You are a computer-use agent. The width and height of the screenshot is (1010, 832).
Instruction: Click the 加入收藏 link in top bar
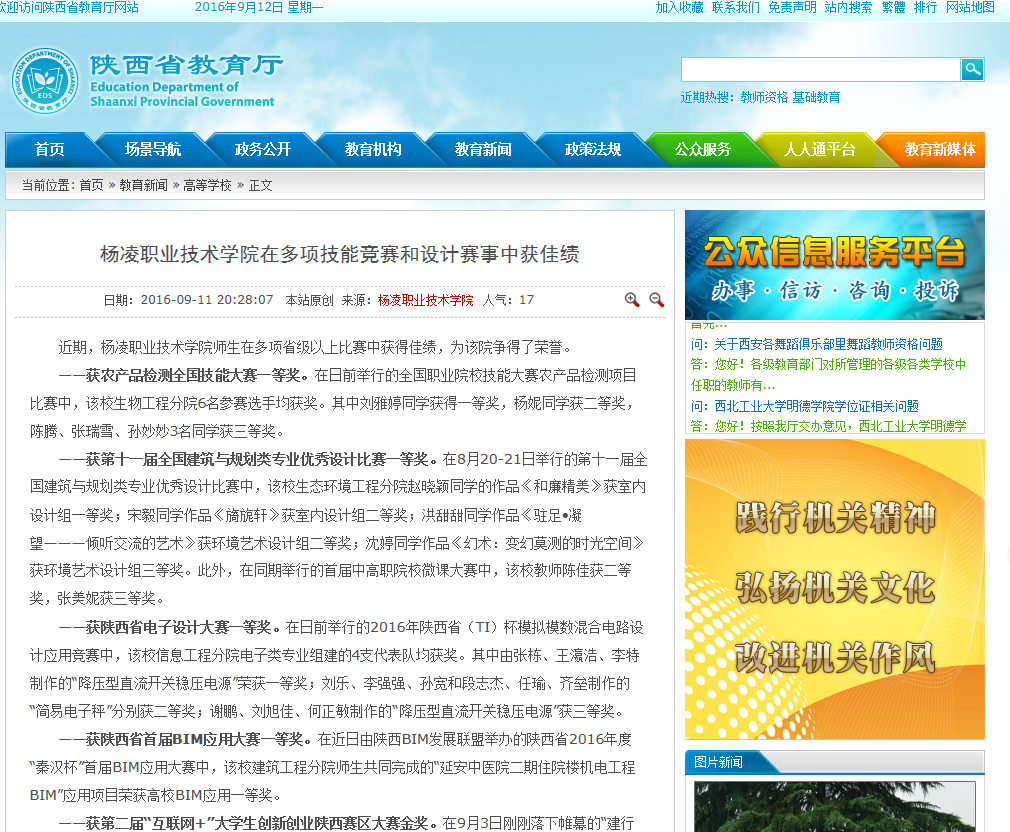[x=679, y=7]
